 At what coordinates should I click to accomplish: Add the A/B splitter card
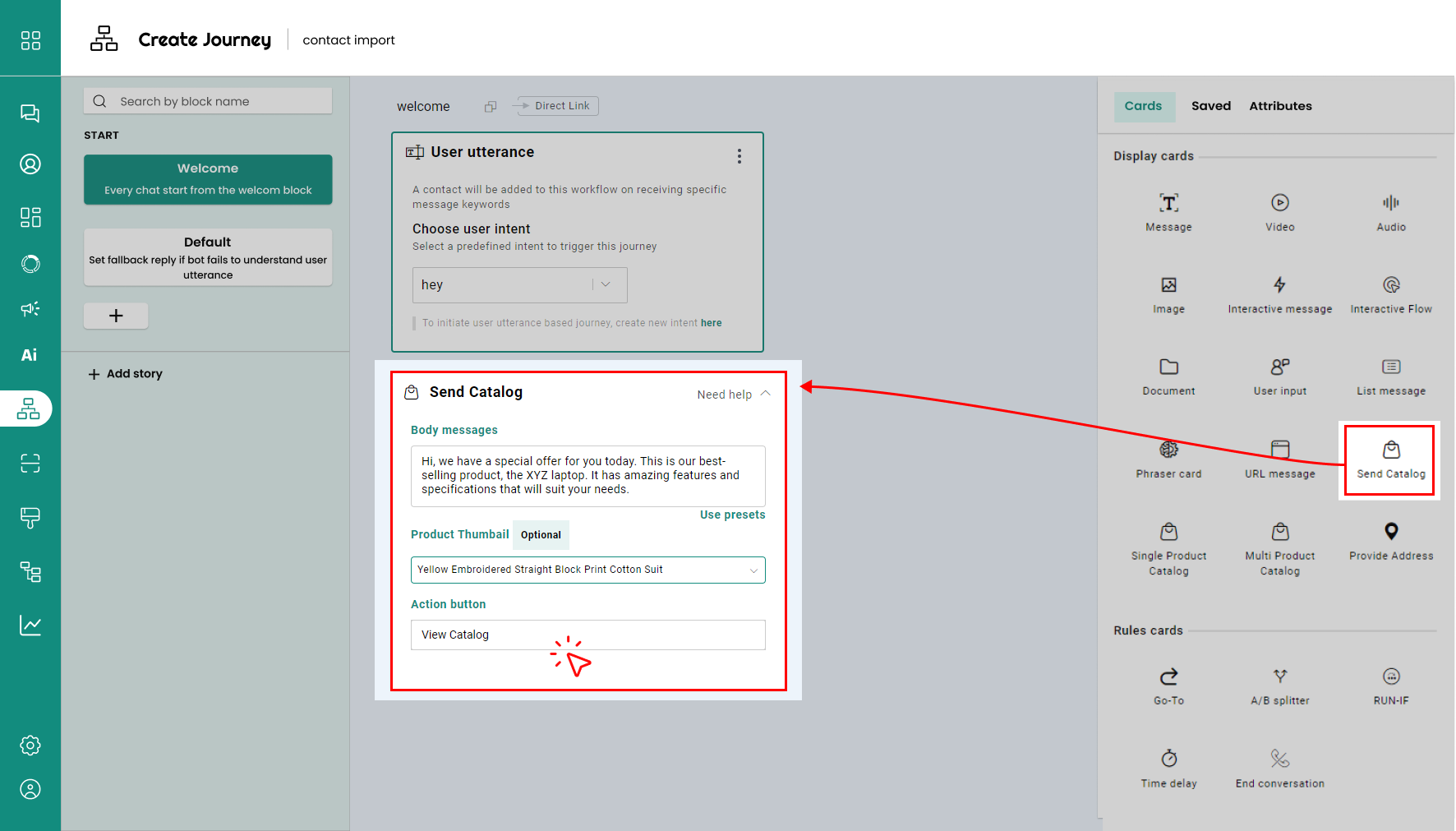point(1279,686)
